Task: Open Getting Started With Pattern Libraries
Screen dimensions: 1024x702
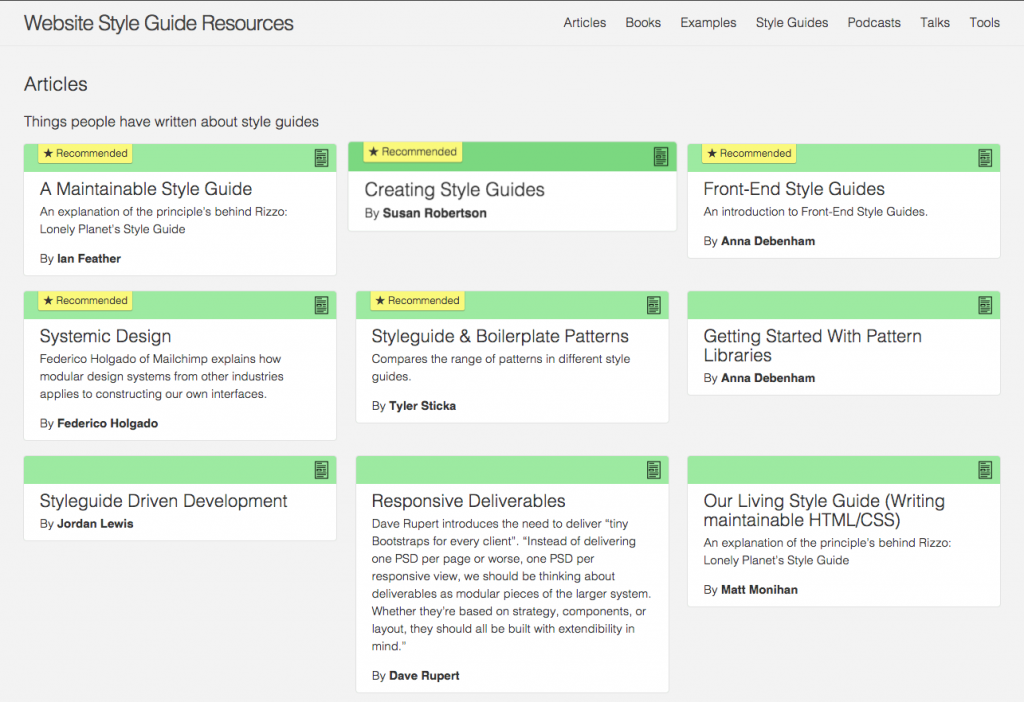Action: (812, 345)
